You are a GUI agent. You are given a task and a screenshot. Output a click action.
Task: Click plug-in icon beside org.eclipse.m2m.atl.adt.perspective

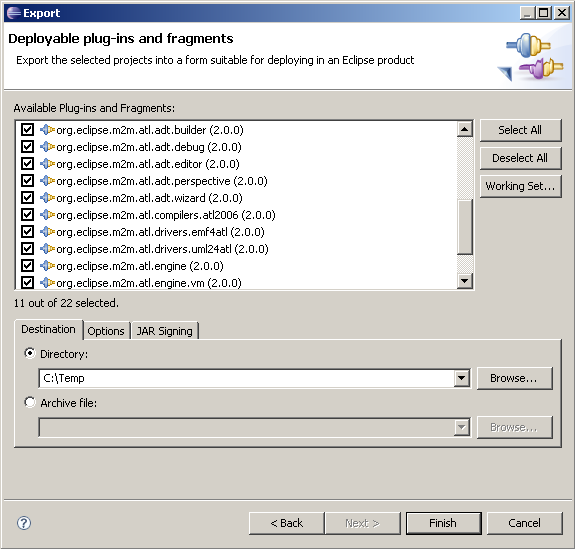click(47, 181)
